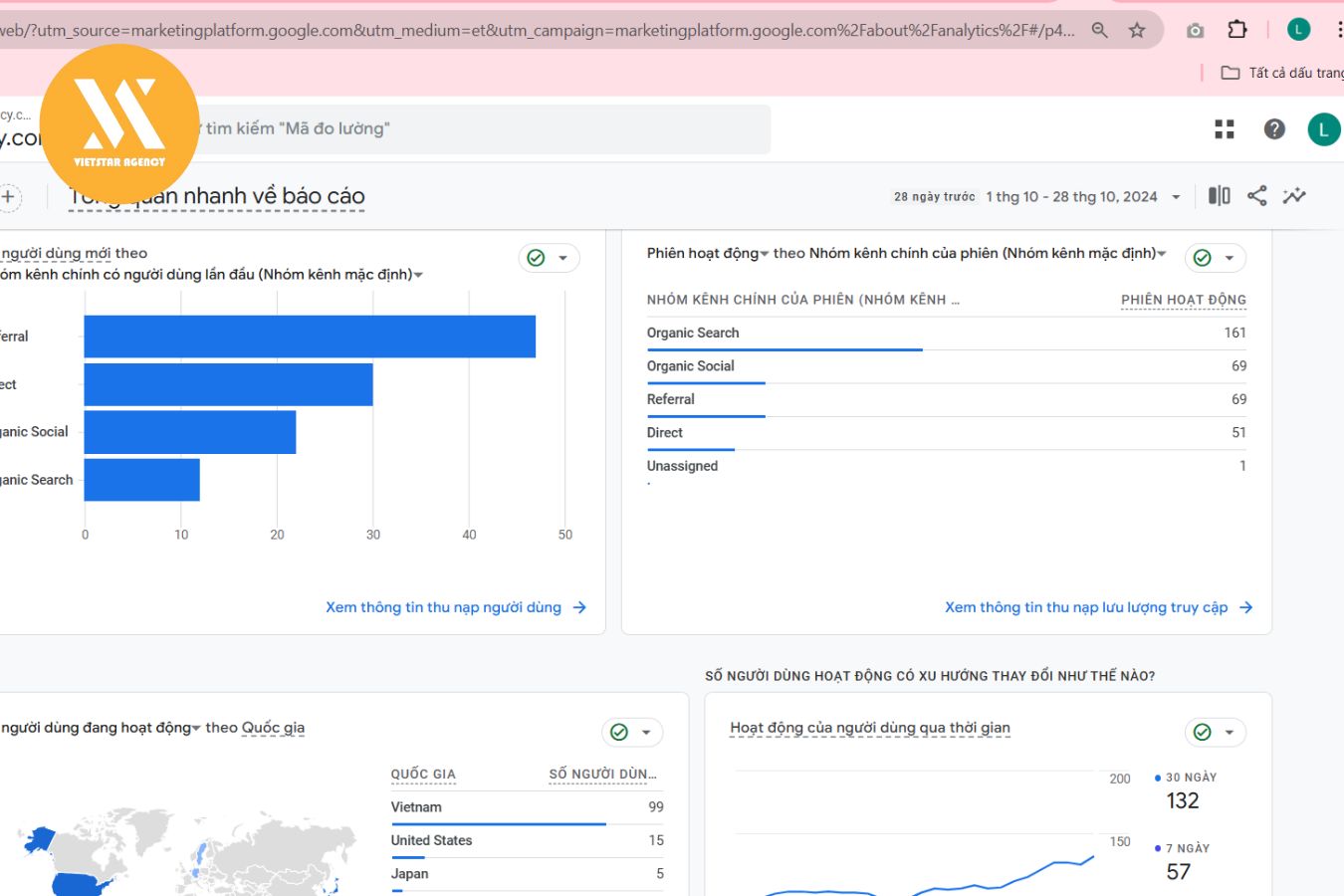Open the Google apps grid icon
The height and width of the screenshot is (896, 1344).
(x=1225, y=128)
